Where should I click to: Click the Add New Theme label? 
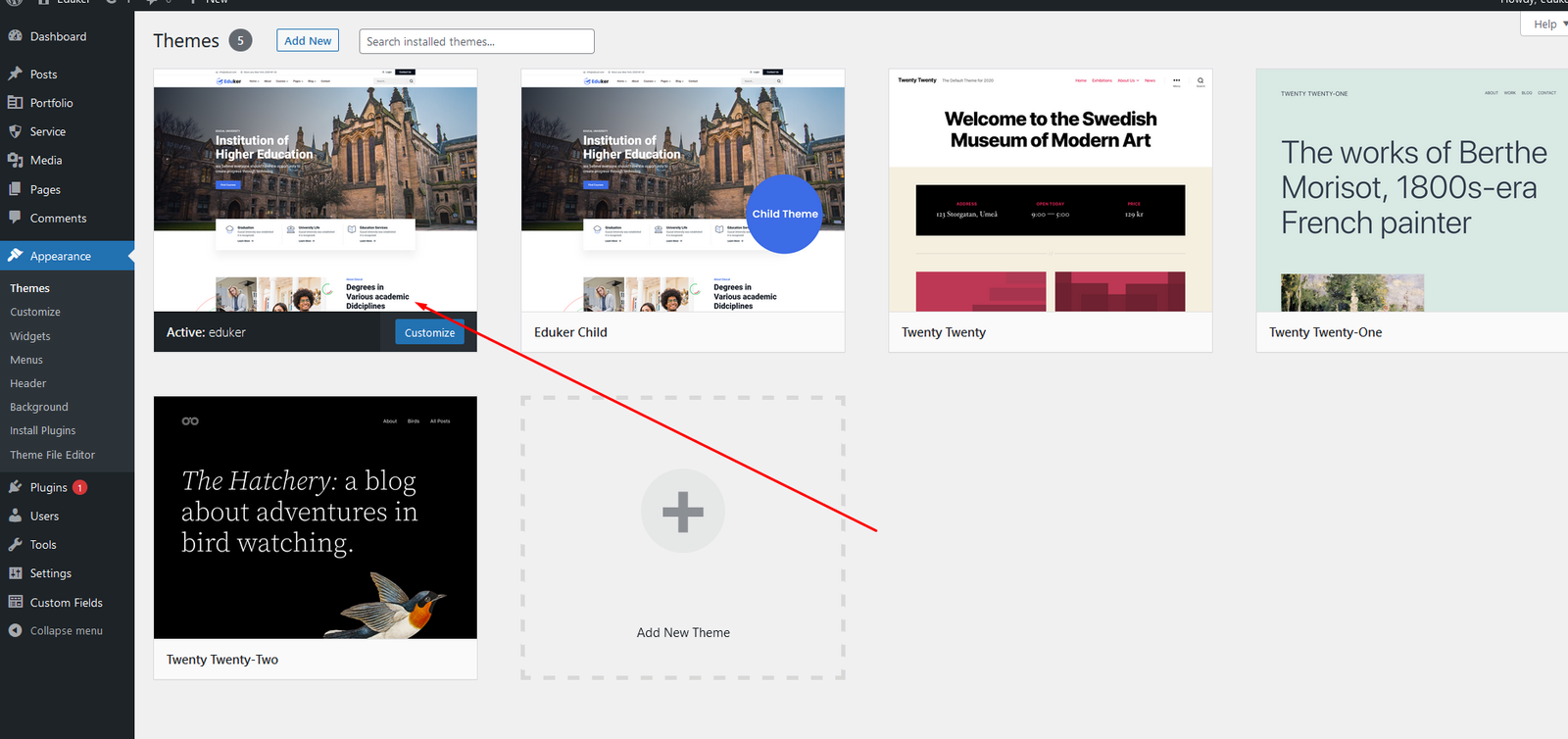click(x=683, y=632)
